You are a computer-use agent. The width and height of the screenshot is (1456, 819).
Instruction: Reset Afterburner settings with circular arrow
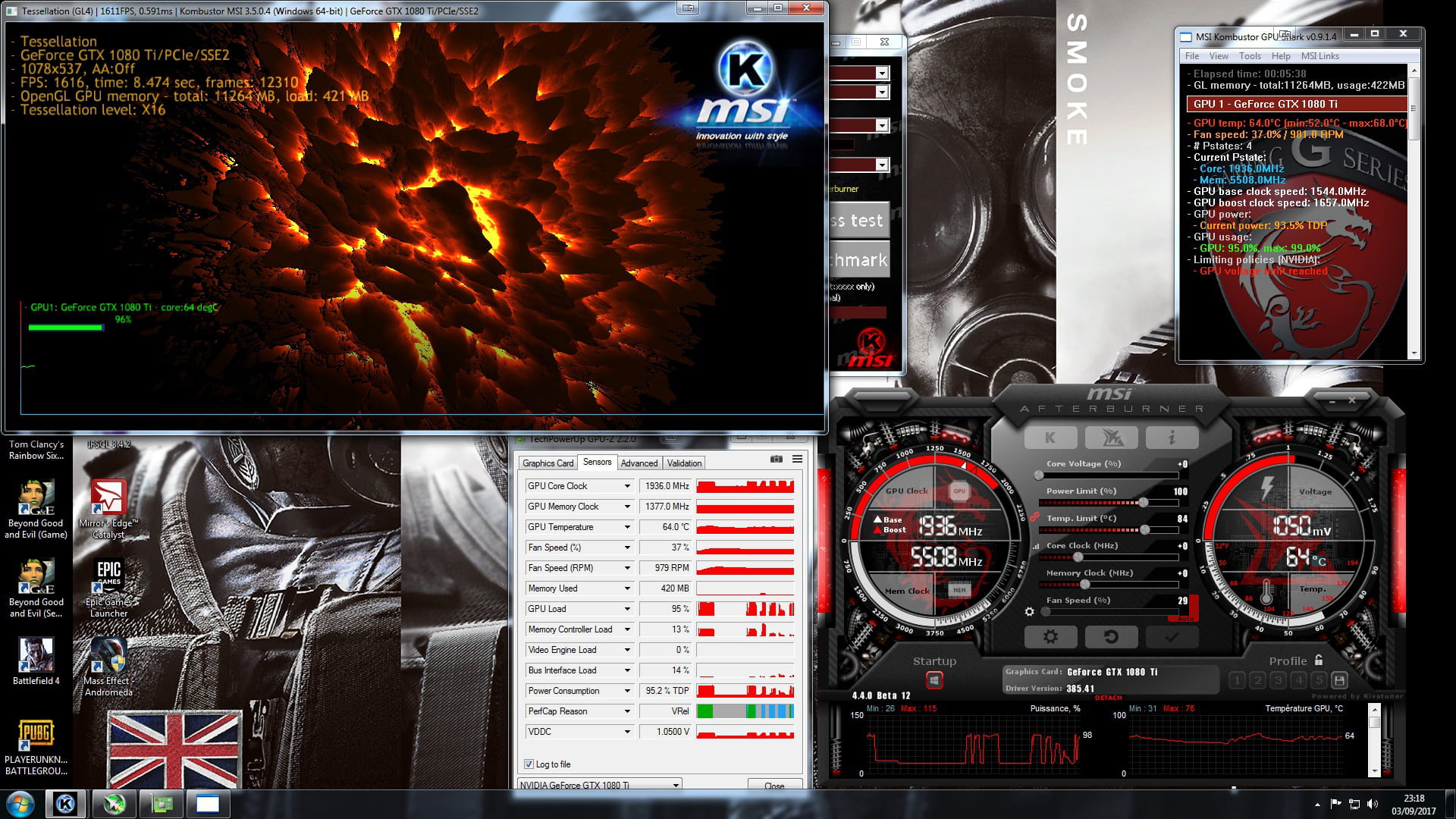click(1111, 637)
